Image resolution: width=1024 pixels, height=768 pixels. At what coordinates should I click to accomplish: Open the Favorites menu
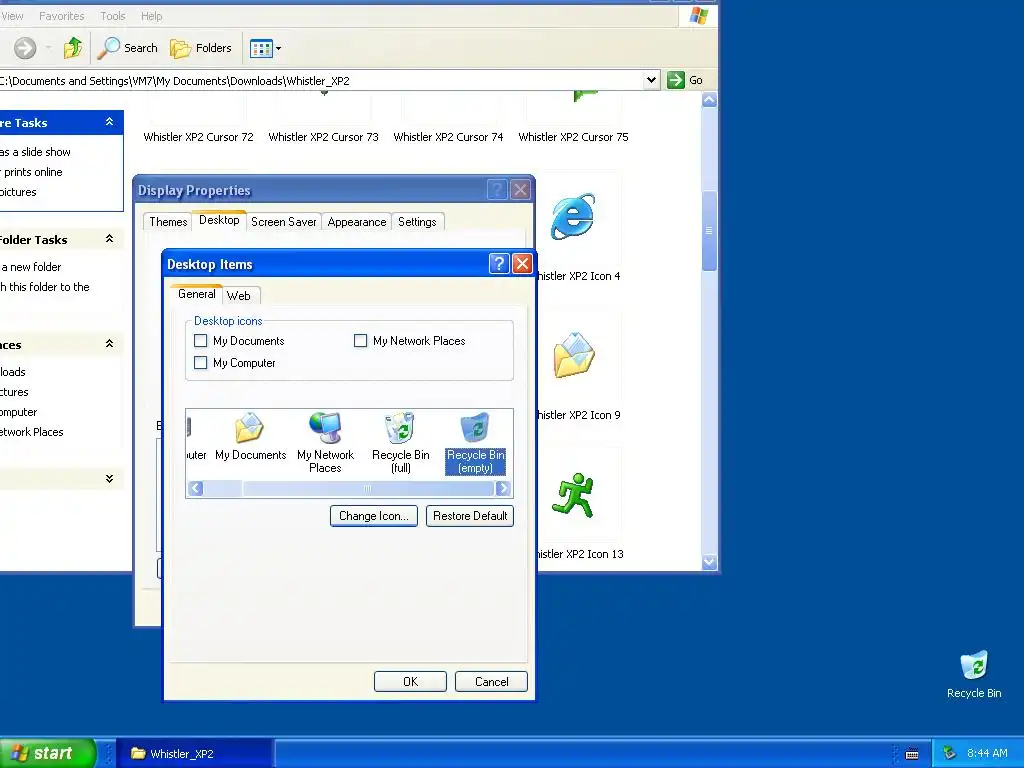pos(61,16)
